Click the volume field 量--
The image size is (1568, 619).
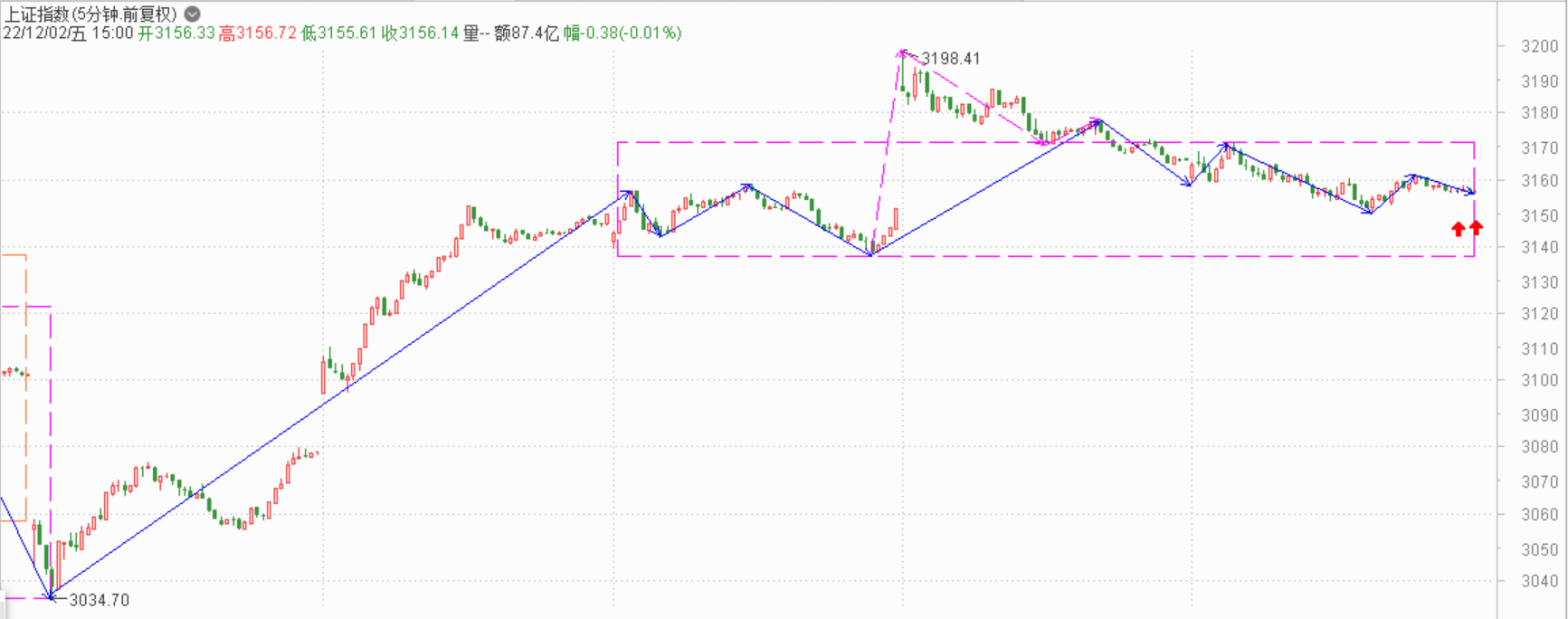(x=477, y=33)
